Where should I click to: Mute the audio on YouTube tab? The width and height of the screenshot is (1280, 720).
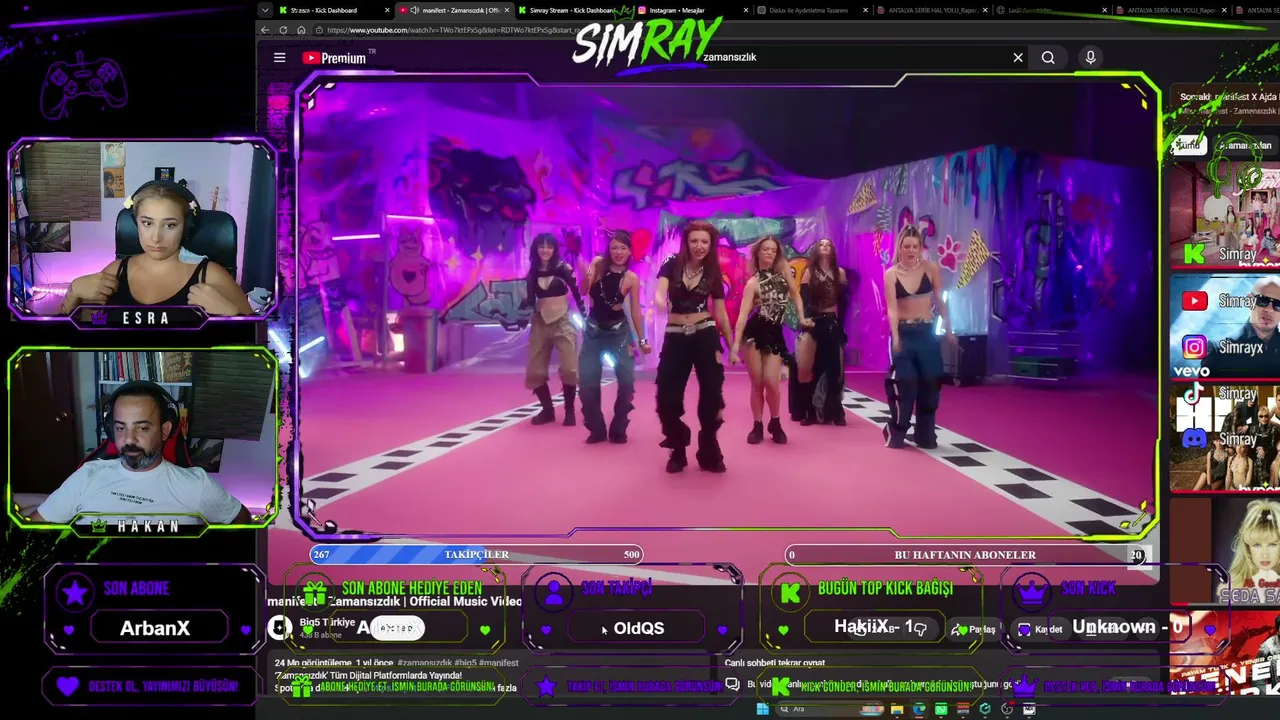click(x=414, y=10)
